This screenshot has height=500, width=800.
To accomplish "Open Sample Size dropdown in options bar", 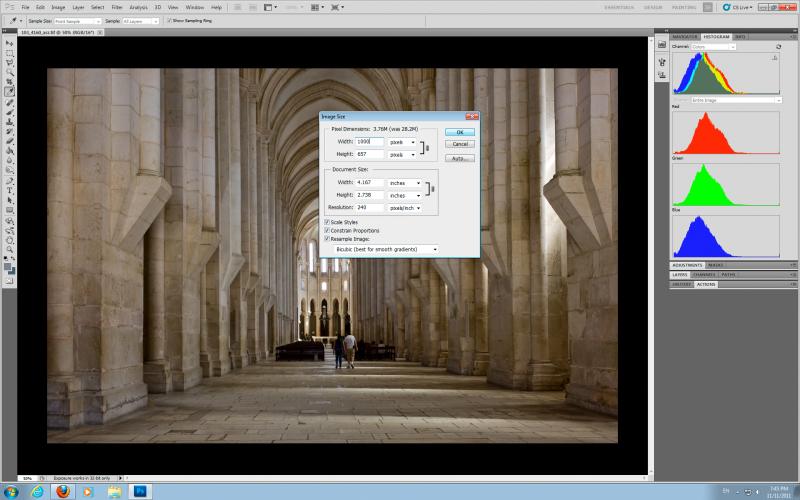I will tap(78, 21).
